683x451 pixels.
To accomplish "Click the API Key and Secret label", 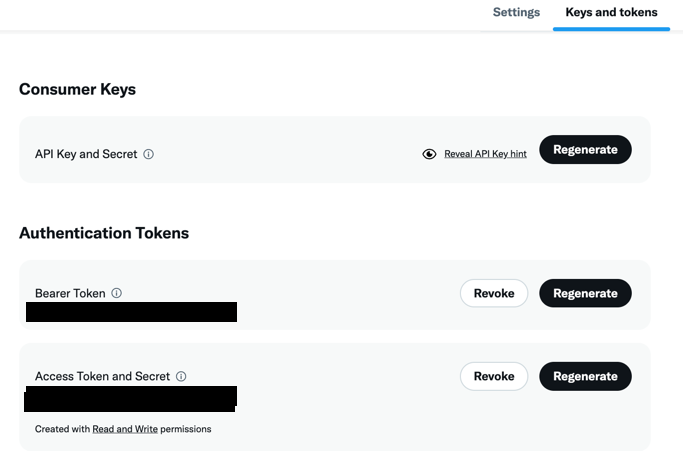I will (86, 155).
